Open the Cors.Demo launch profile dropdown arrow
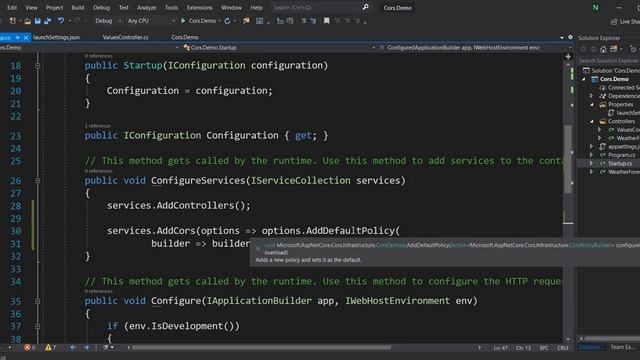Image resolution: width=640 pixels, height=360 pixels. 220,21
